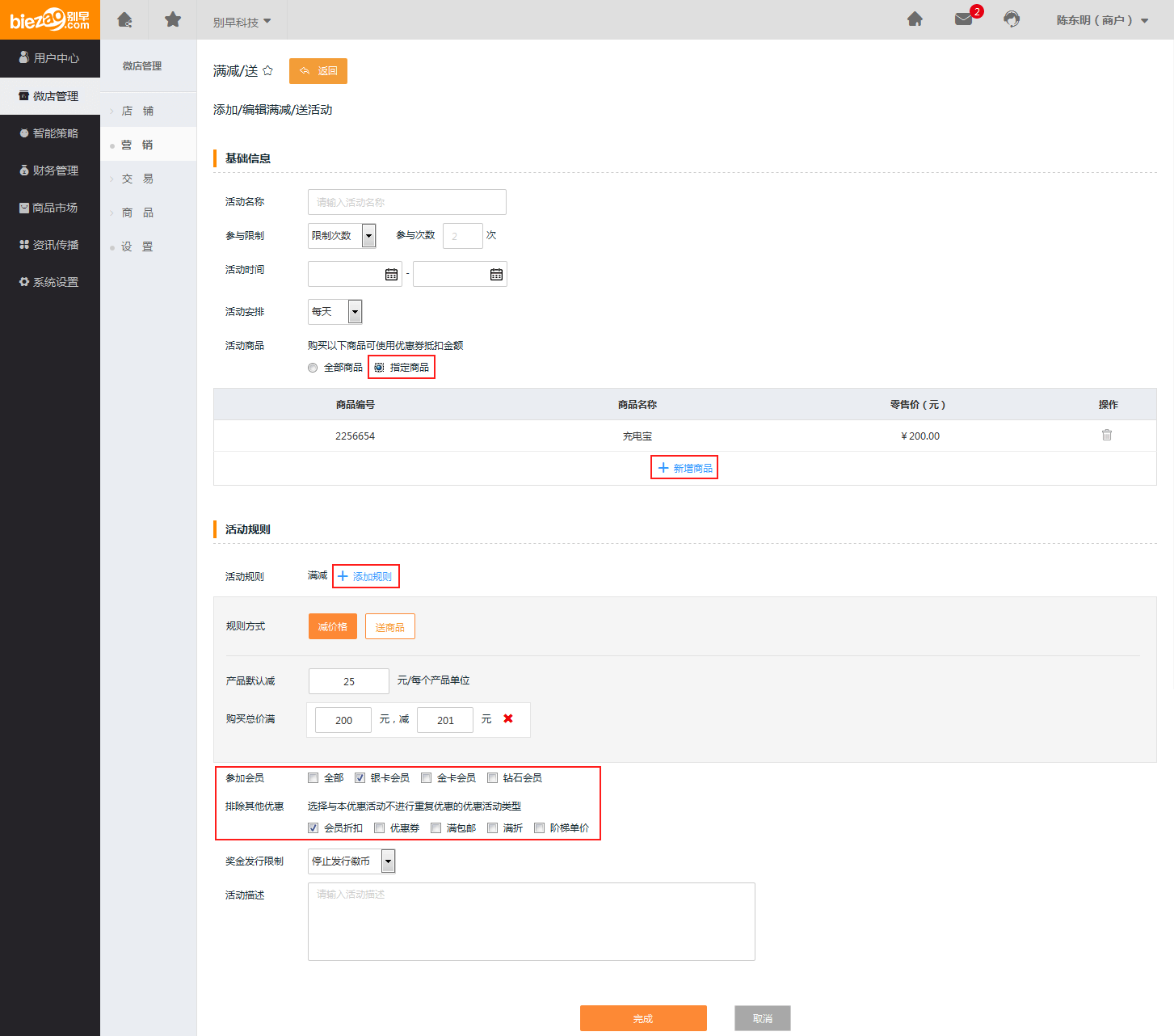Image resolution: width=1174 pixels, height=1036 pixels.
Task: Click the customer service headset icon
Action: point(1011,19)
